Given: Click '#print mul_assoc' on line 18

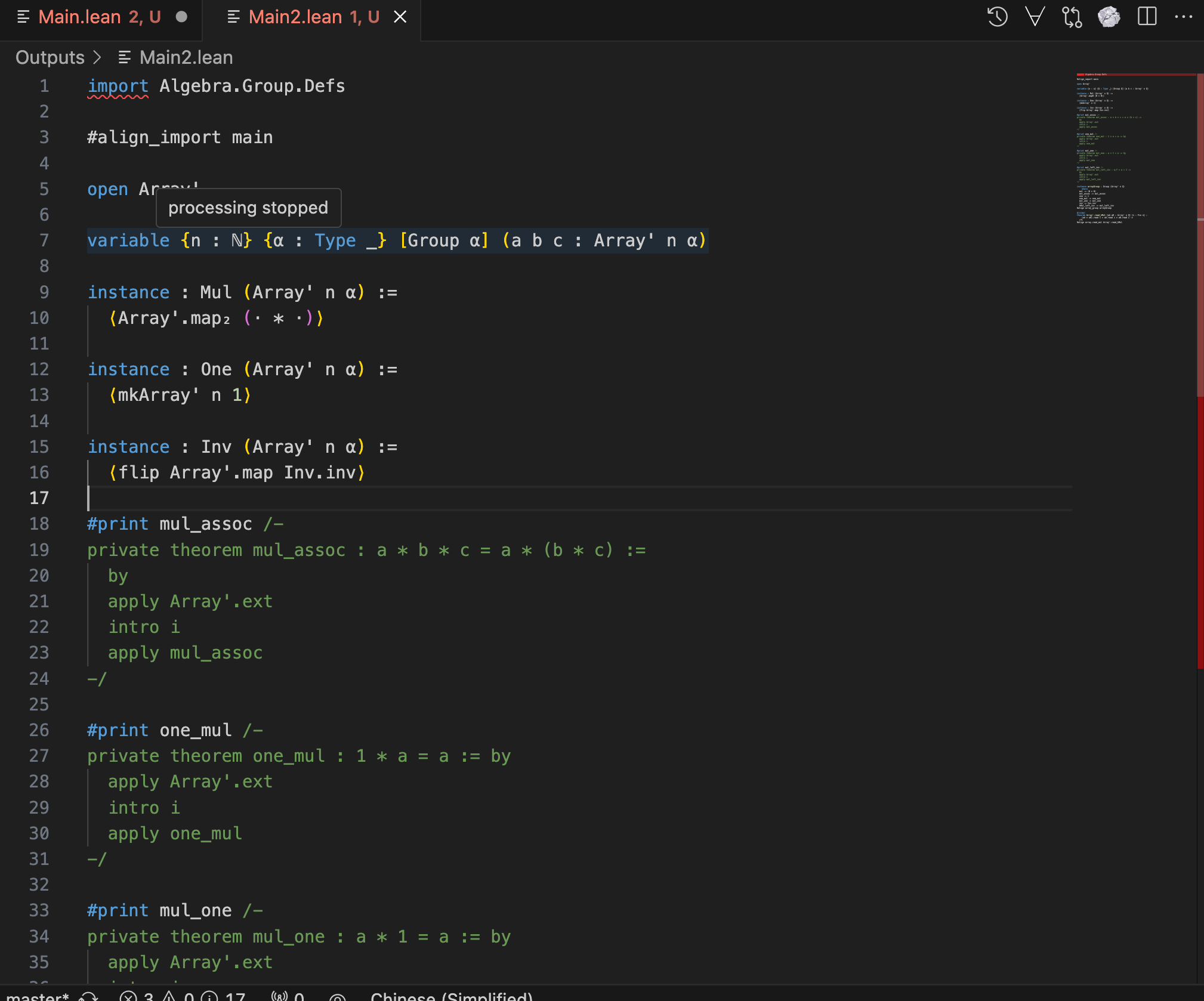Looking at the screenshot, I should pos(170,524).
